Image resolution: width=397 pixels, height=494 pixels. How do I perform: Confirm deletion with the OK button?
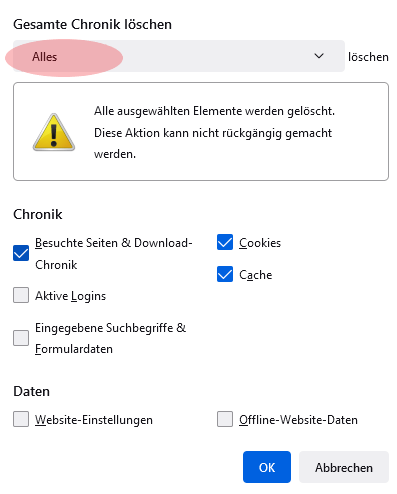267,467
